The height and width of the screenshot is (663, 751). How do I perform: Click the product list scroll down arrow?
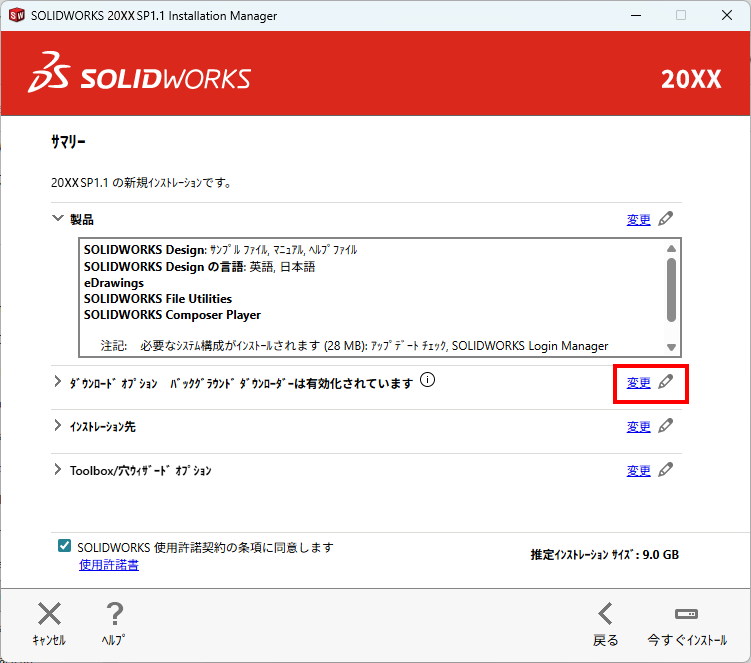click(671, 347)
